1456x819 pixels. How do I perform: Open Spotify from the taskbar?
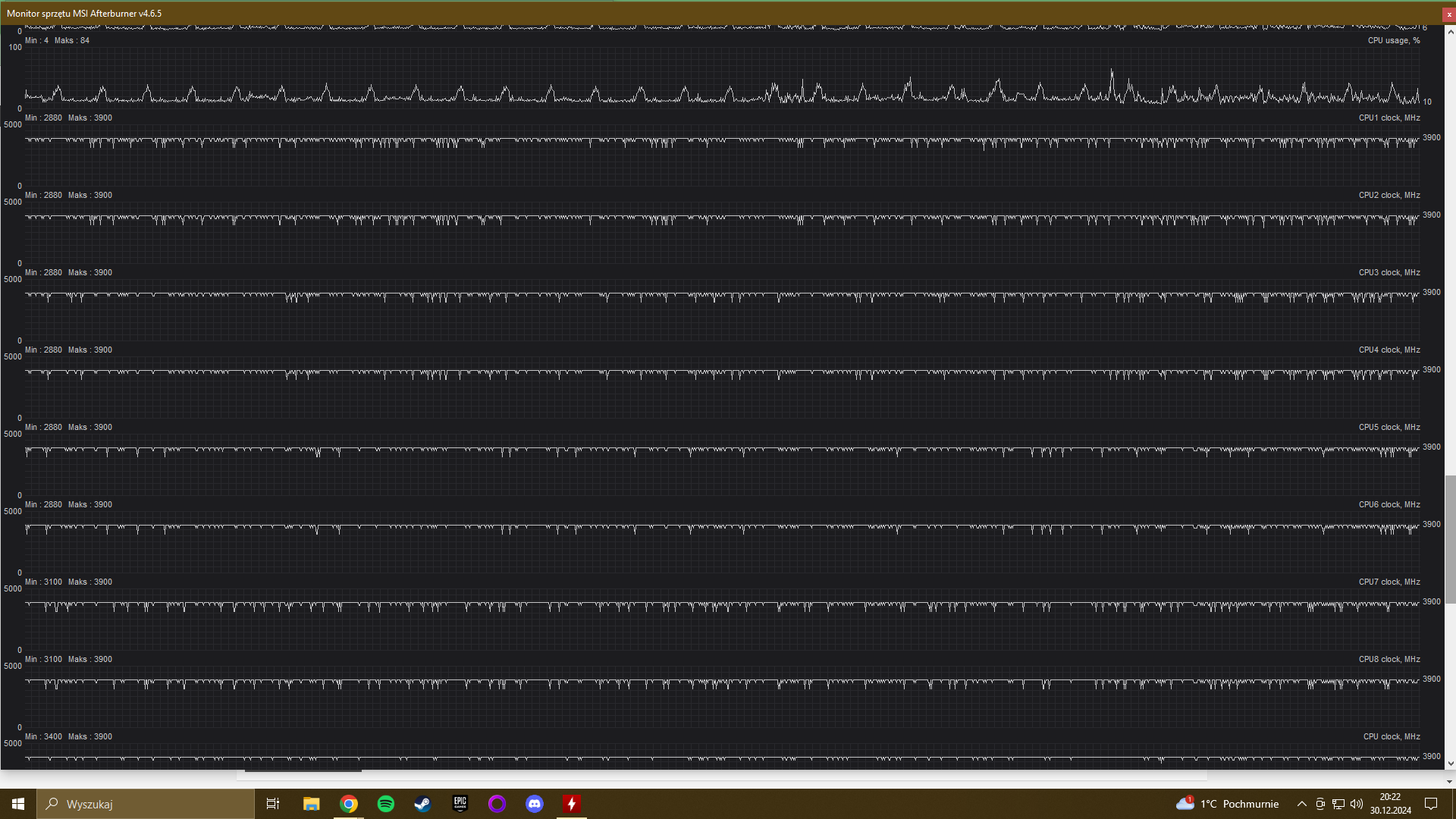(x=385, y=804)
